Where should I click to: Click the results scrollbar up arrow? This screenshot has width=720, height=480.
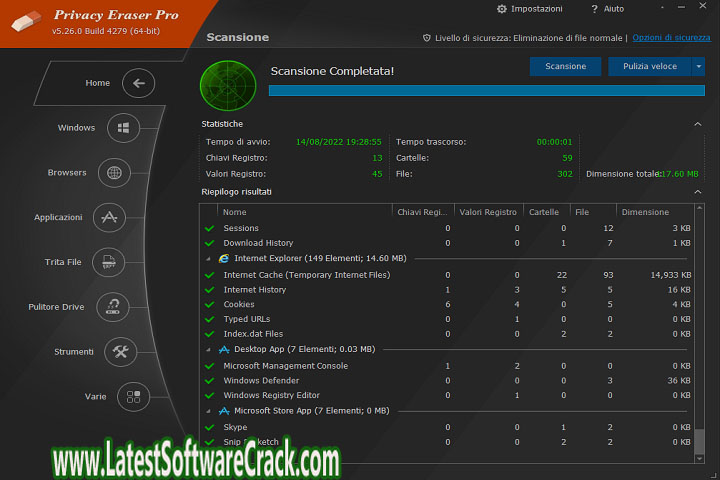[x=699, y=209]
